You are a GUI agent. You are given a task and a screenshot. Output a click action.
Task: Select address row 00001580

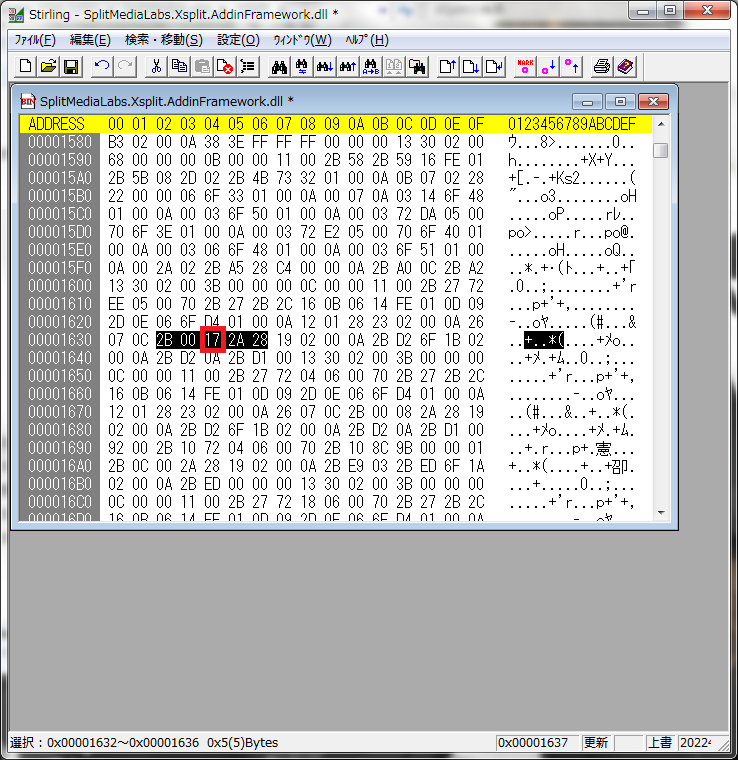pyautogui.click(x=60, y=142)
